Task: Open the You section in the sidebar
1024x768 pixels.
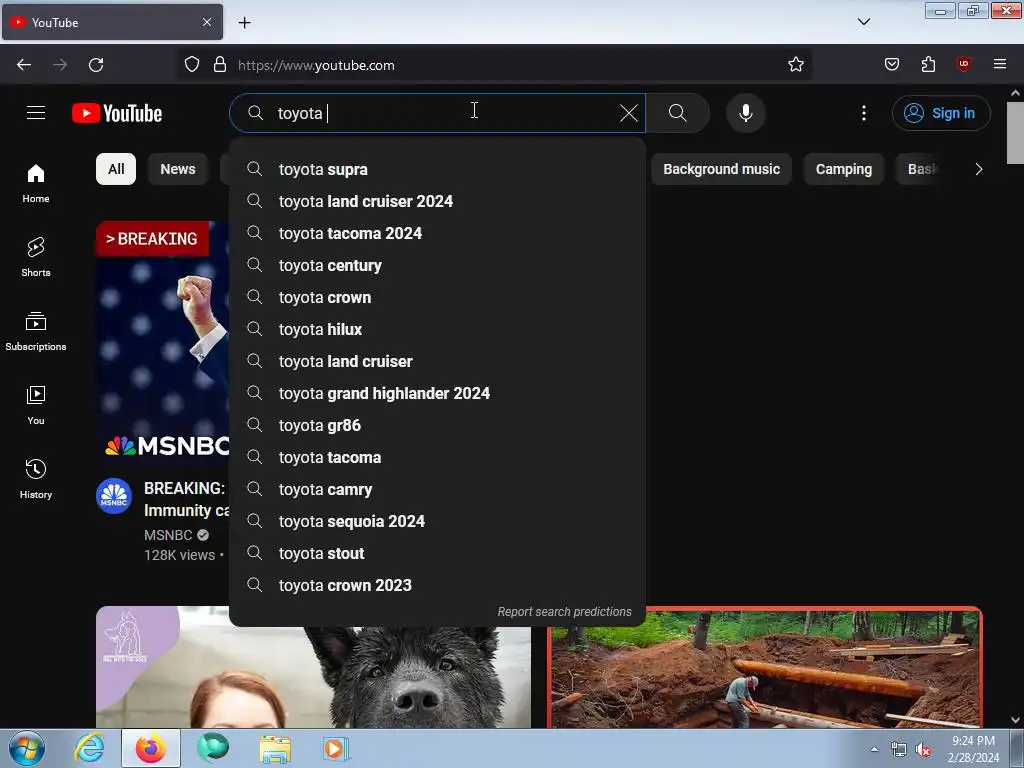Action: (x=36, y=405)
